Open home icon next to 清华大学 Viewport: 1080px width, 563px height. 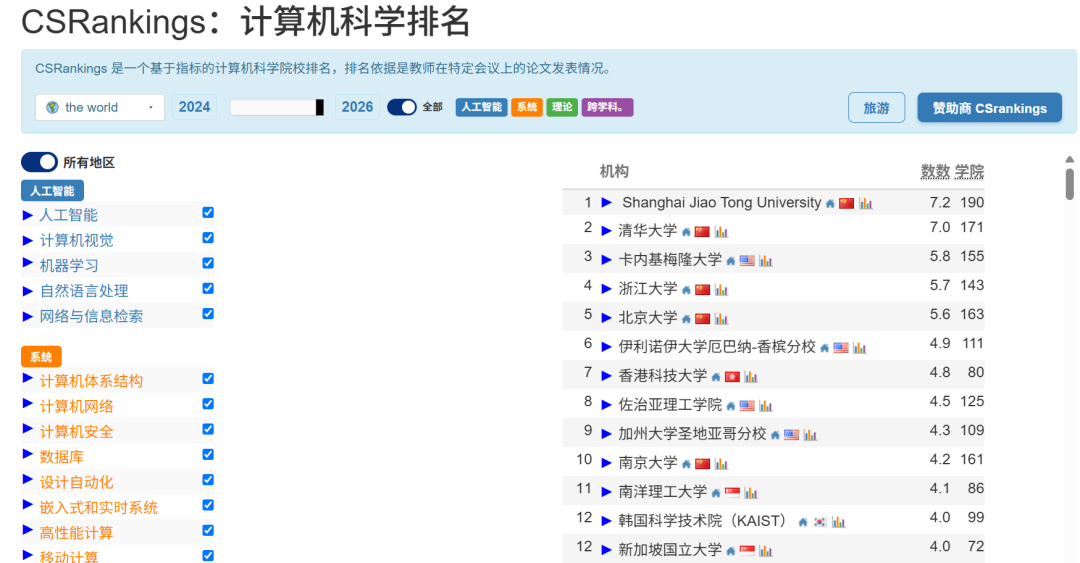pyautogui.click(x=686, y=232)
